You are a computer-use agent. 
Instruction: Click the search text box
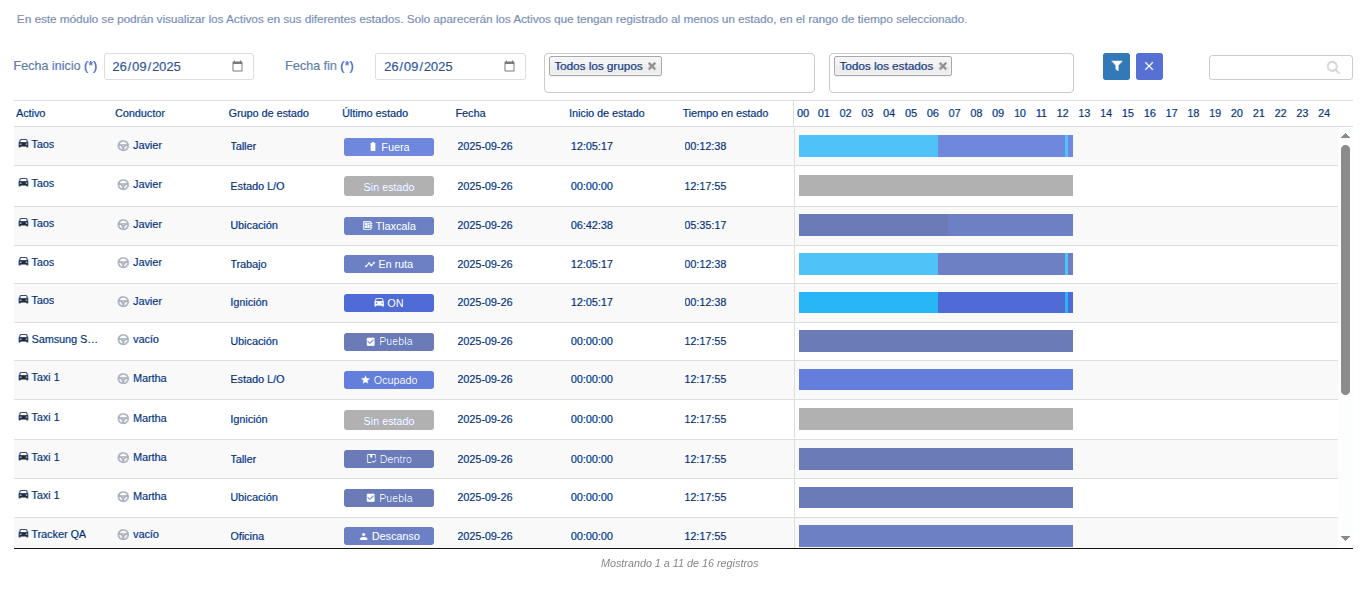tap(1281, 67)
